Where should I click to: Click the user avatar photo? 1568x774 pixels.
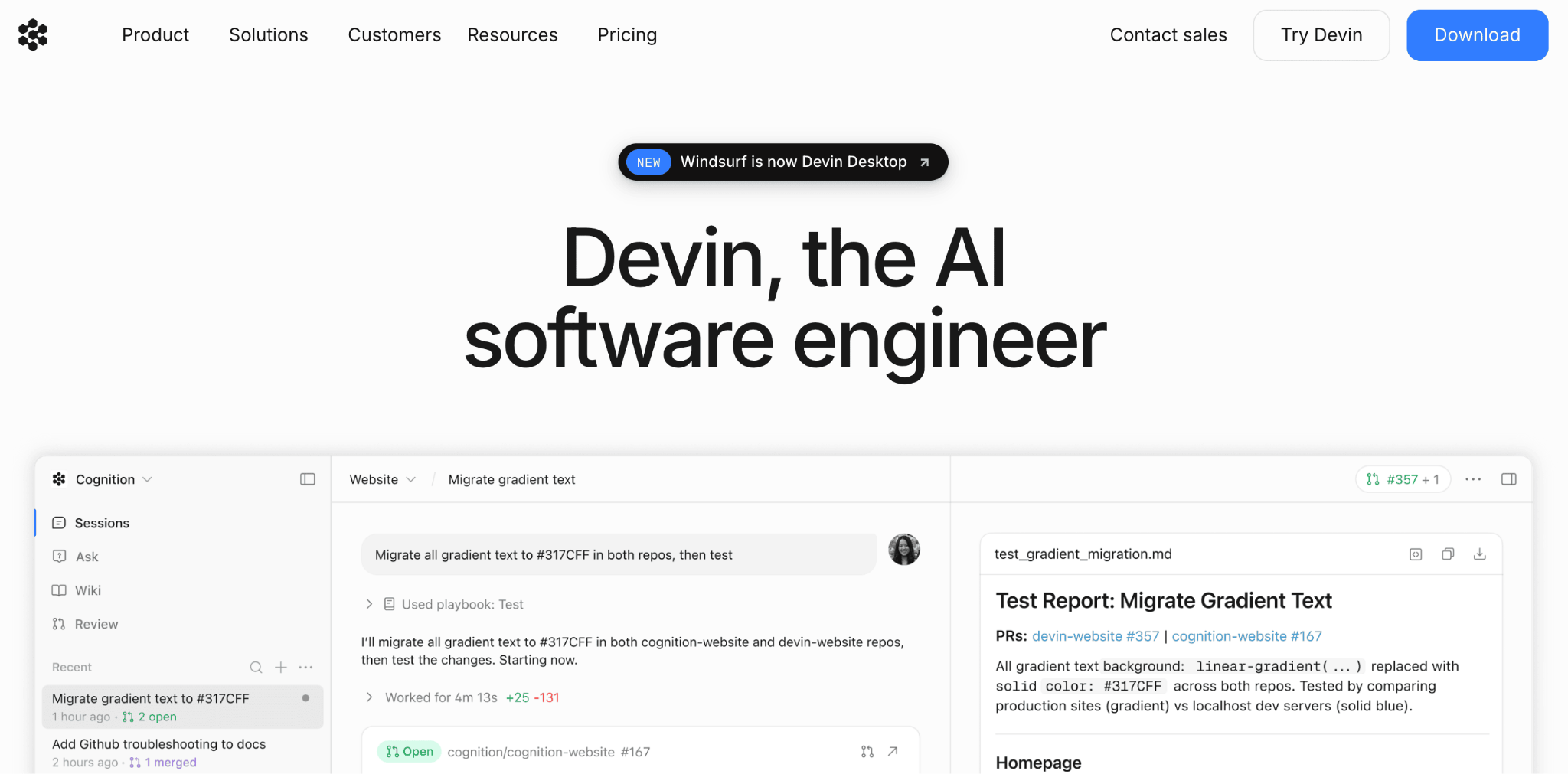coord(904,550)
